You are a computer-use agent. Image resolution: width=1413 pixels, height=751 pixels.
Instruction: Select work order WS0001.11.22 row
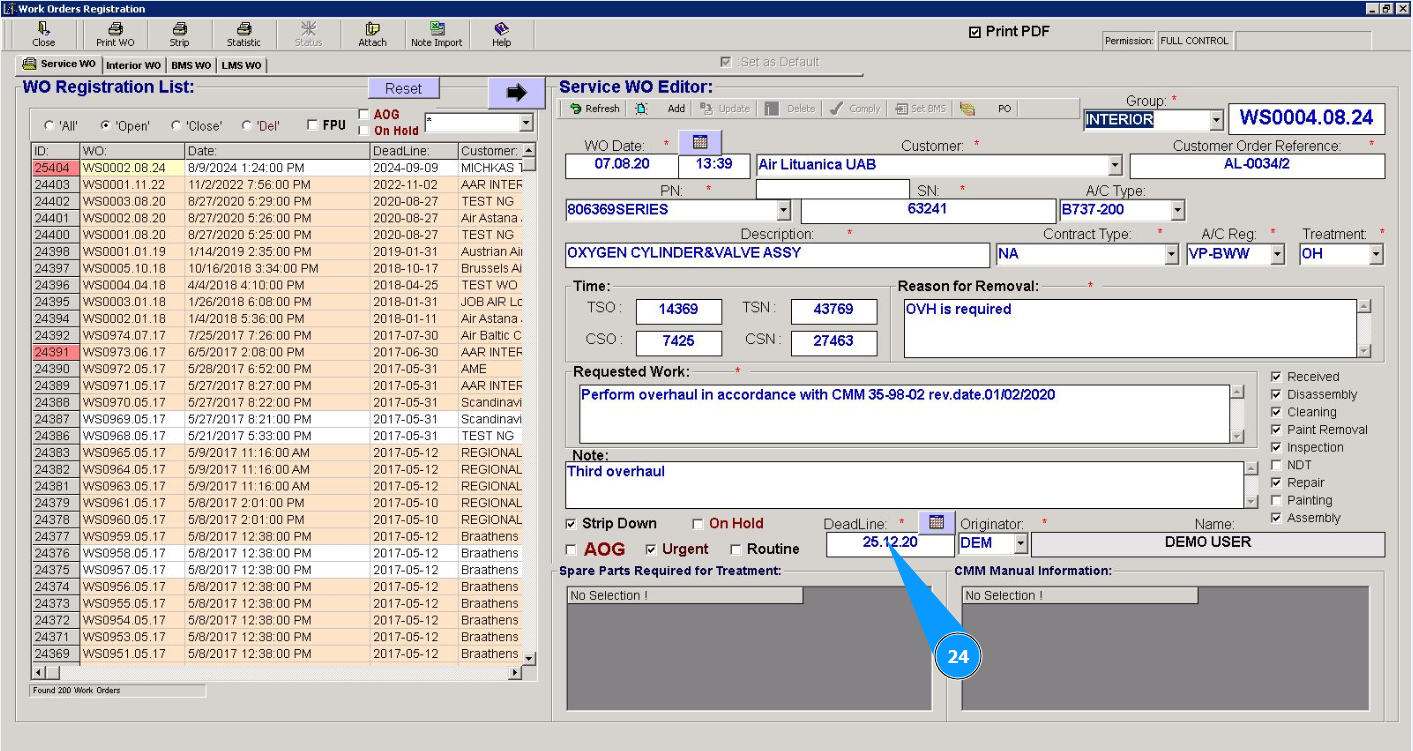tap(124, 185)
